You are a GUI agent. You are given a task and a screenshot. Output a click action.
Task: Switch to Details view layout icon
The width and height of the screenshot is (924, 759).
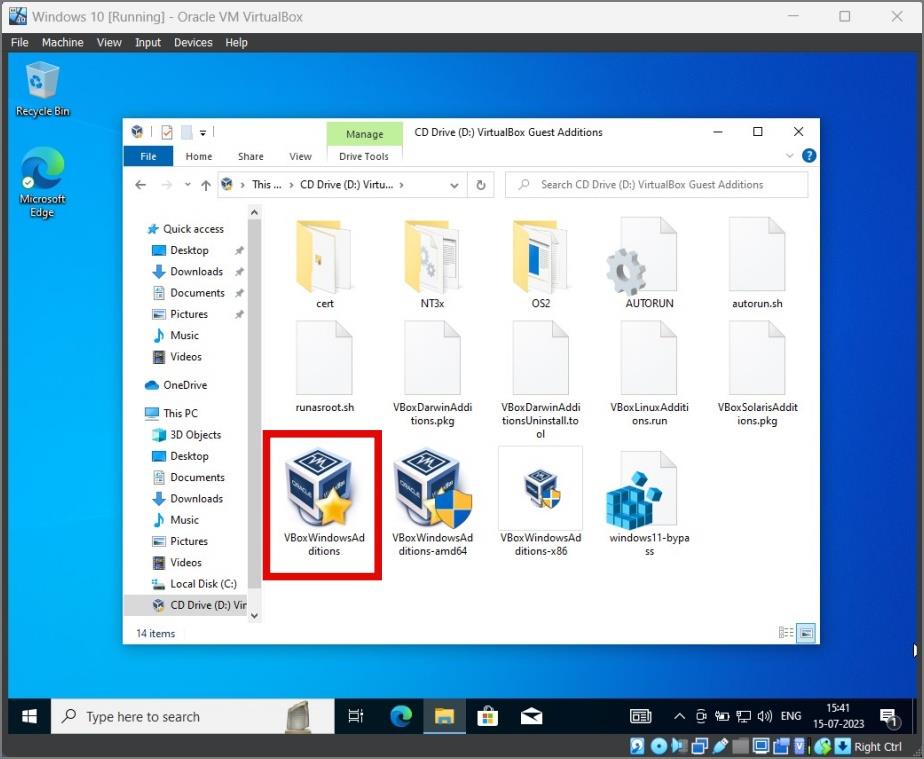coord(786,632)
